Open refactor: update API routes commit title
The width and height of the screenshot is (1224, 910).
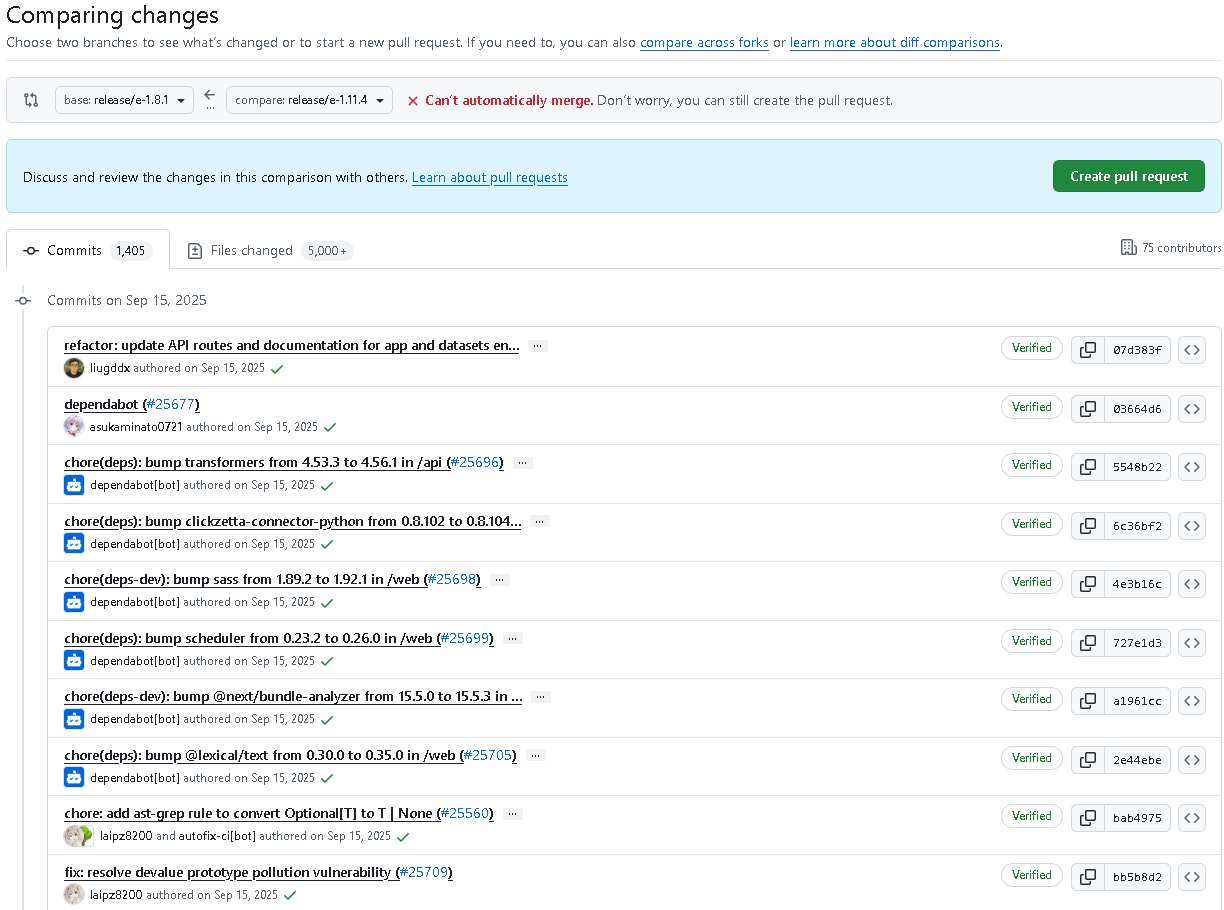(292, 346)
